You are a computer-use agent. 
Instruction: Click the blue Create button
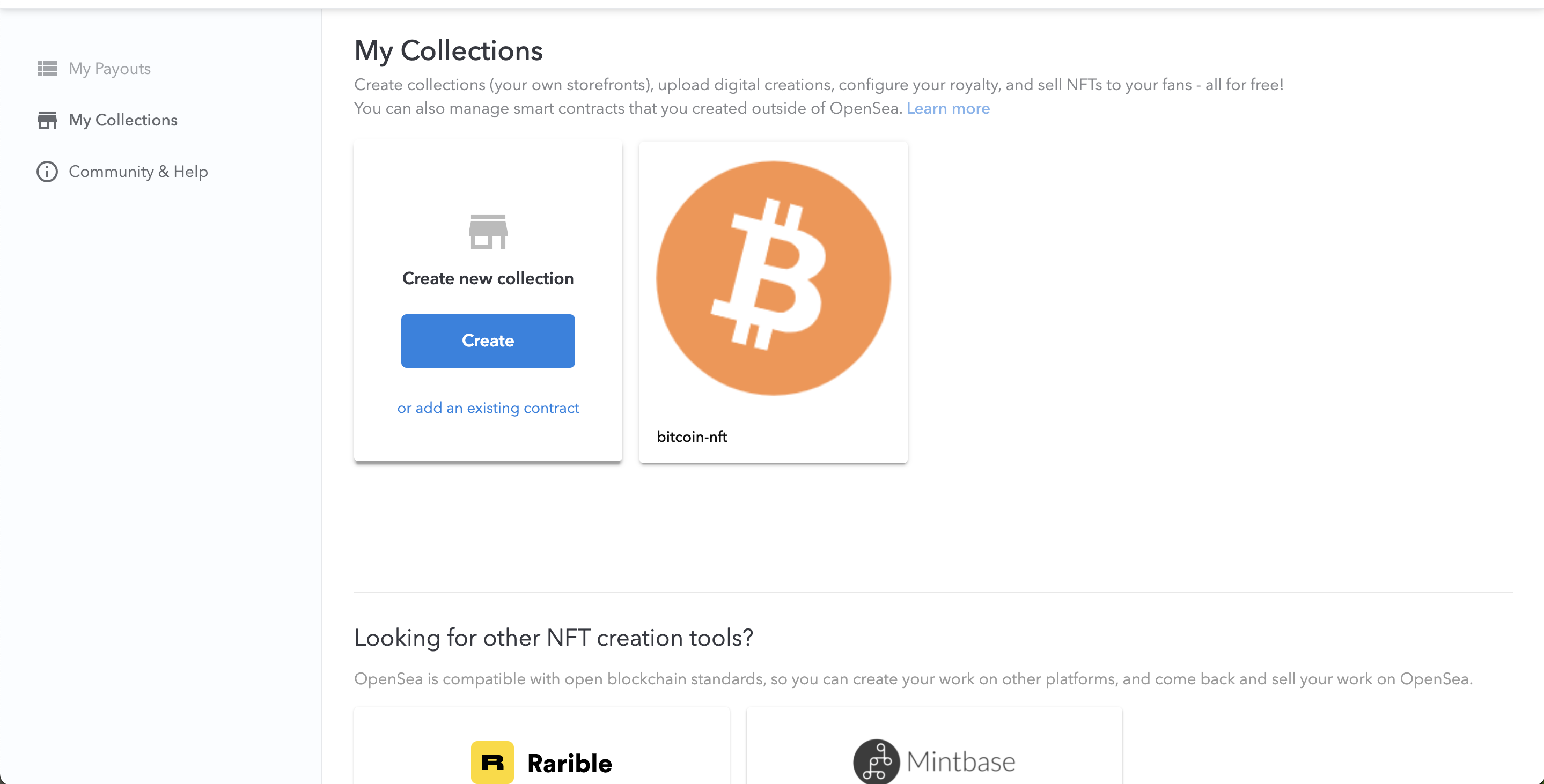pos(488,341)
